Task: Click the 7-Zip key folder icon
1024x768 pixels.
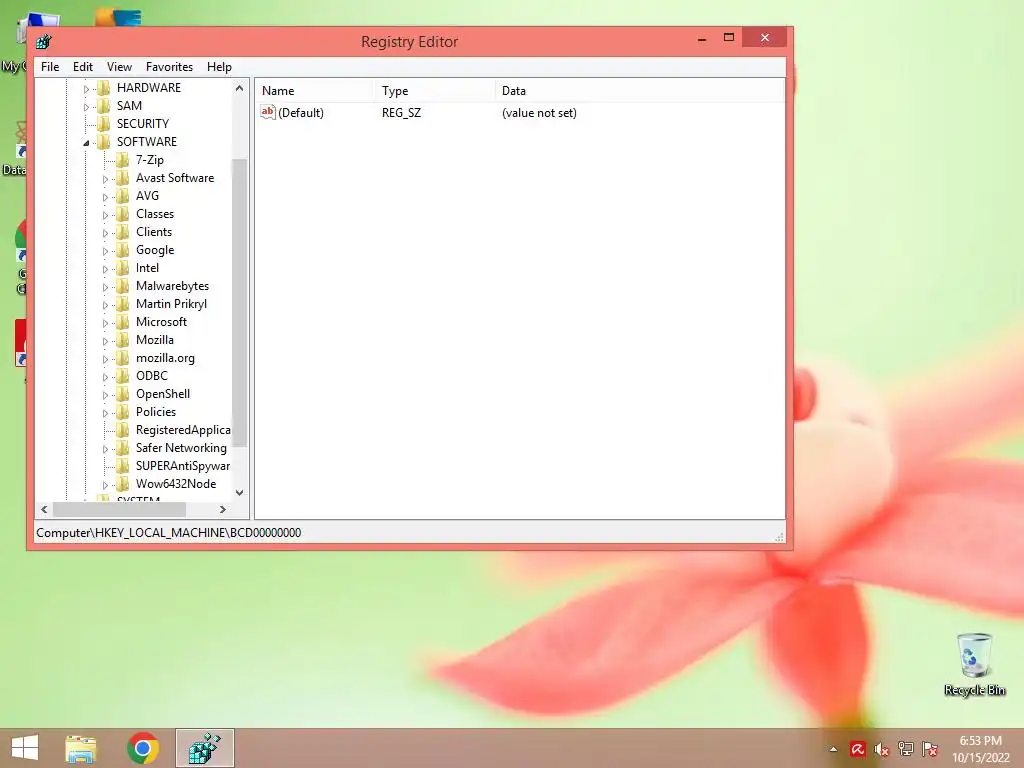Action: [x=122, y=160]
